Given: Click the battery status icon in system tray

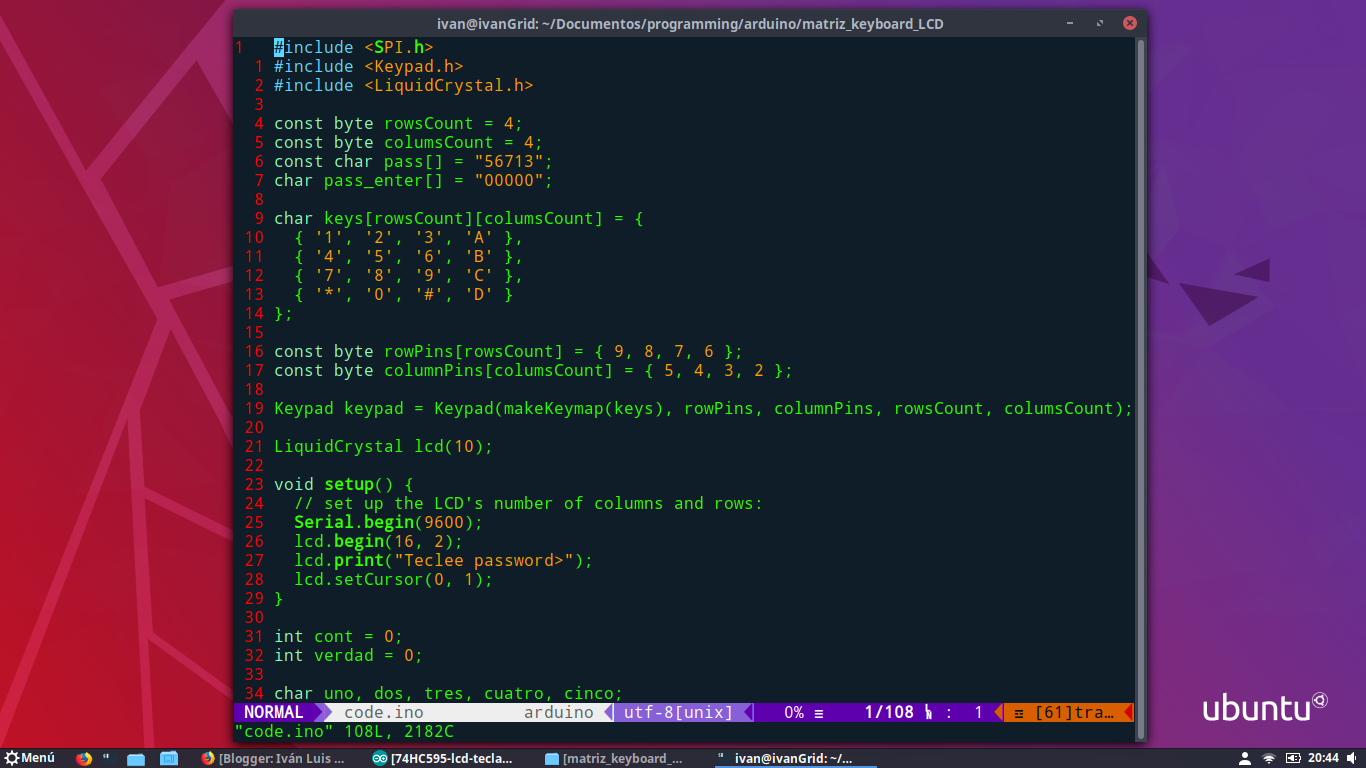Looking at the screenshot, I should click(x=1293, y=758).
